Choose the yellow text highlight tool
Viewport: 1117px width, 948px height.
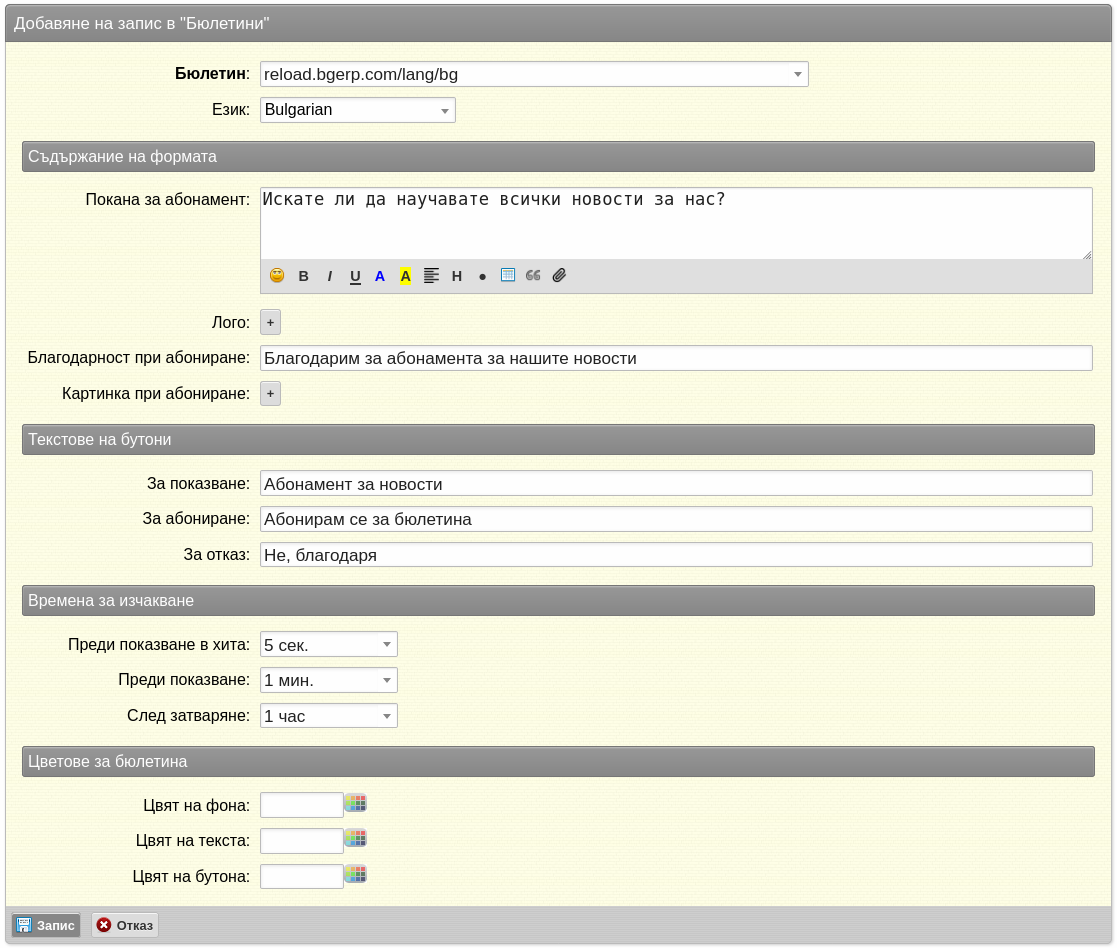(405, 276)
